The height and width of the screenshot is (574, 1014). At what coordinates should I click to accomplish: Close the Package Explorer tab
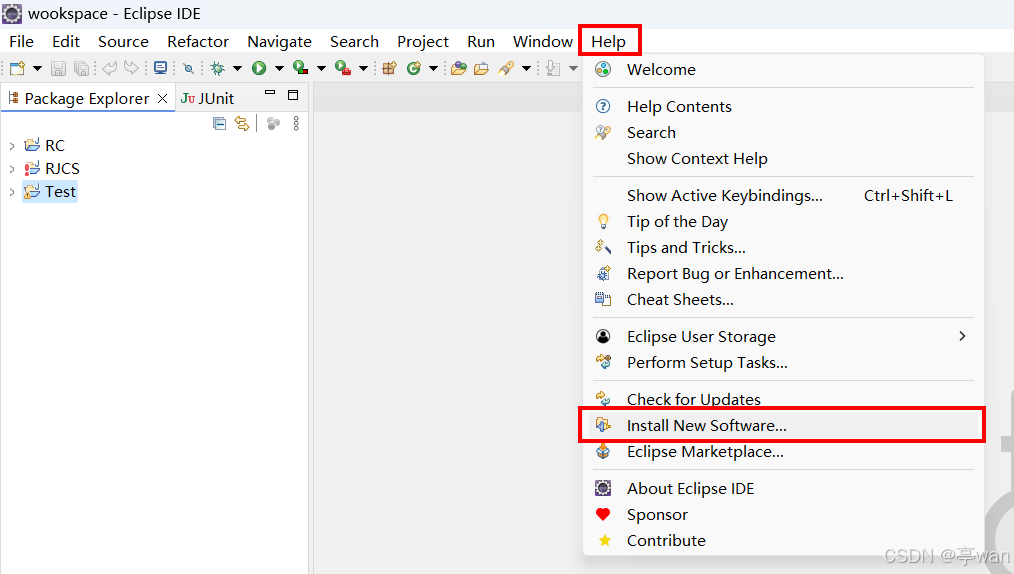coord(163,98)
